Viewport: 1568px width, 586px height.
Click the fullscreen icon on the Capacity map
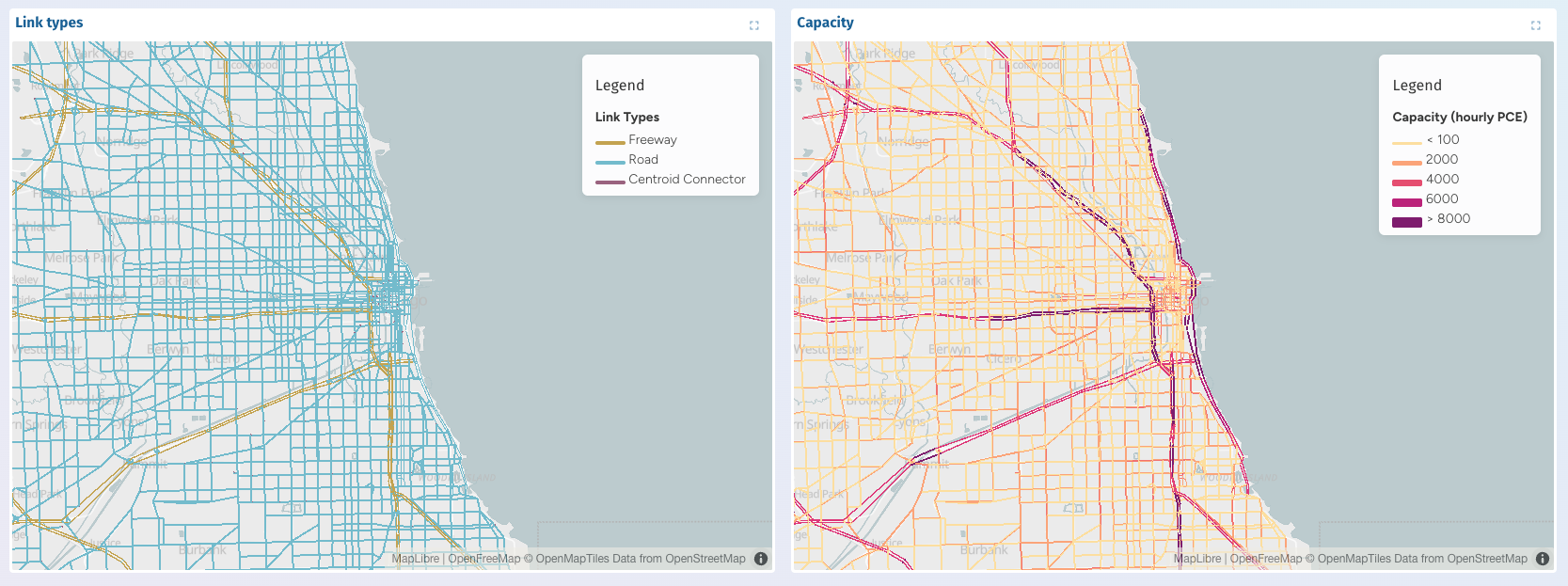pyautogui.click(x=1535, y=25)
